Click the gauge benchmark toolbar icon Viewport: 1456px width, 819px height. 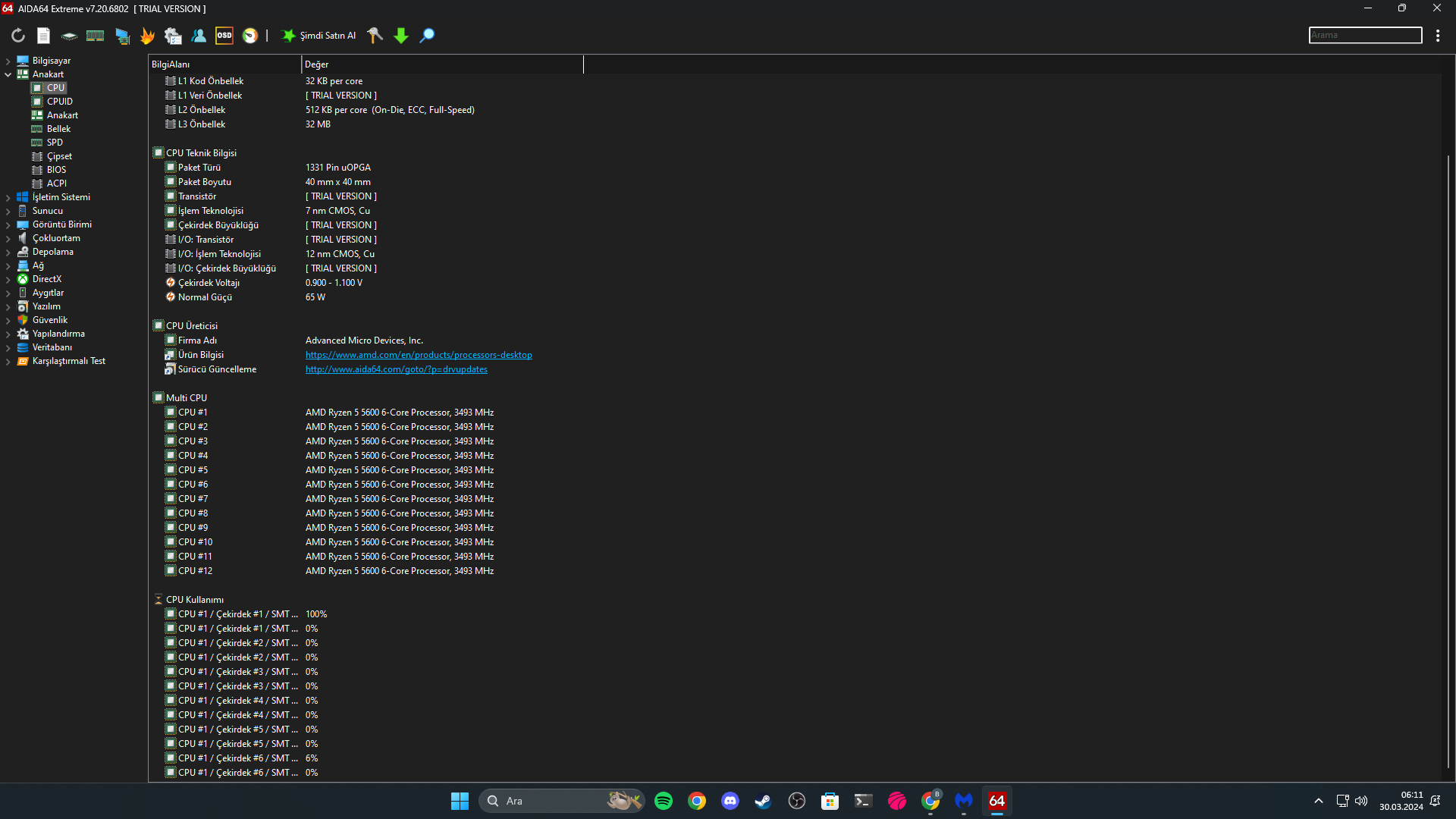tap(250, 36)
